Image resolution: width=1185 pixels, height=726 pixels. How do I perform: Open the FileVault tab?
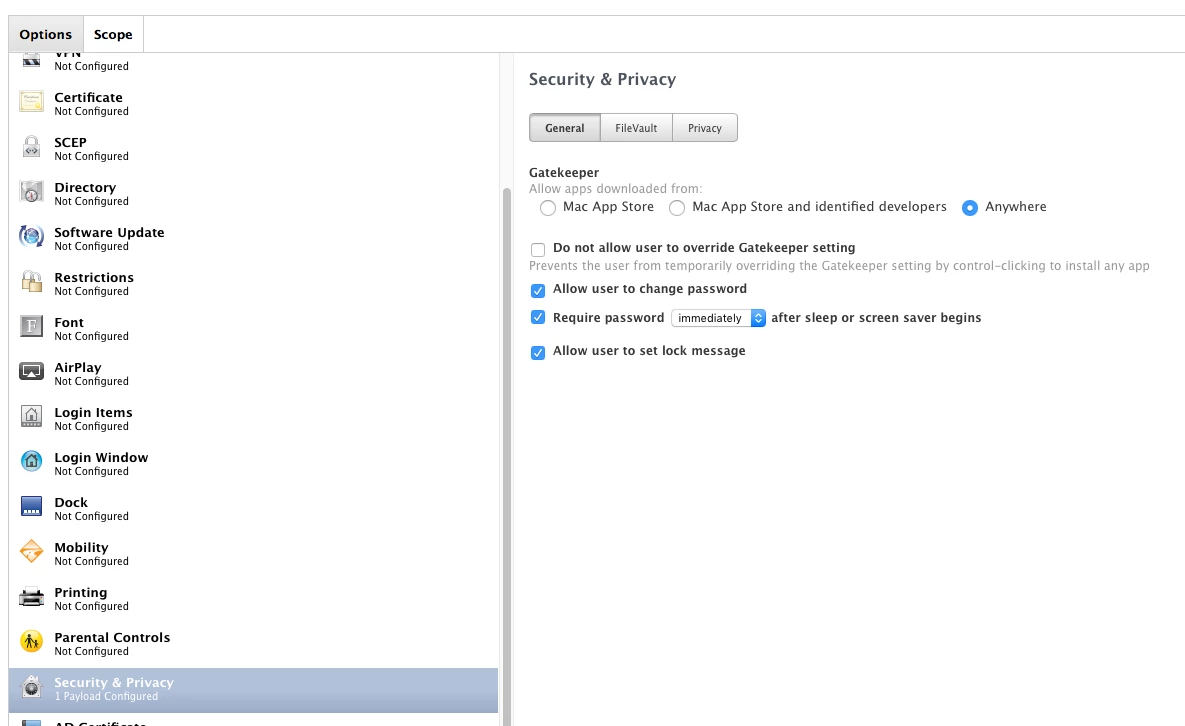pyautogui.click(x=636, y=128)
